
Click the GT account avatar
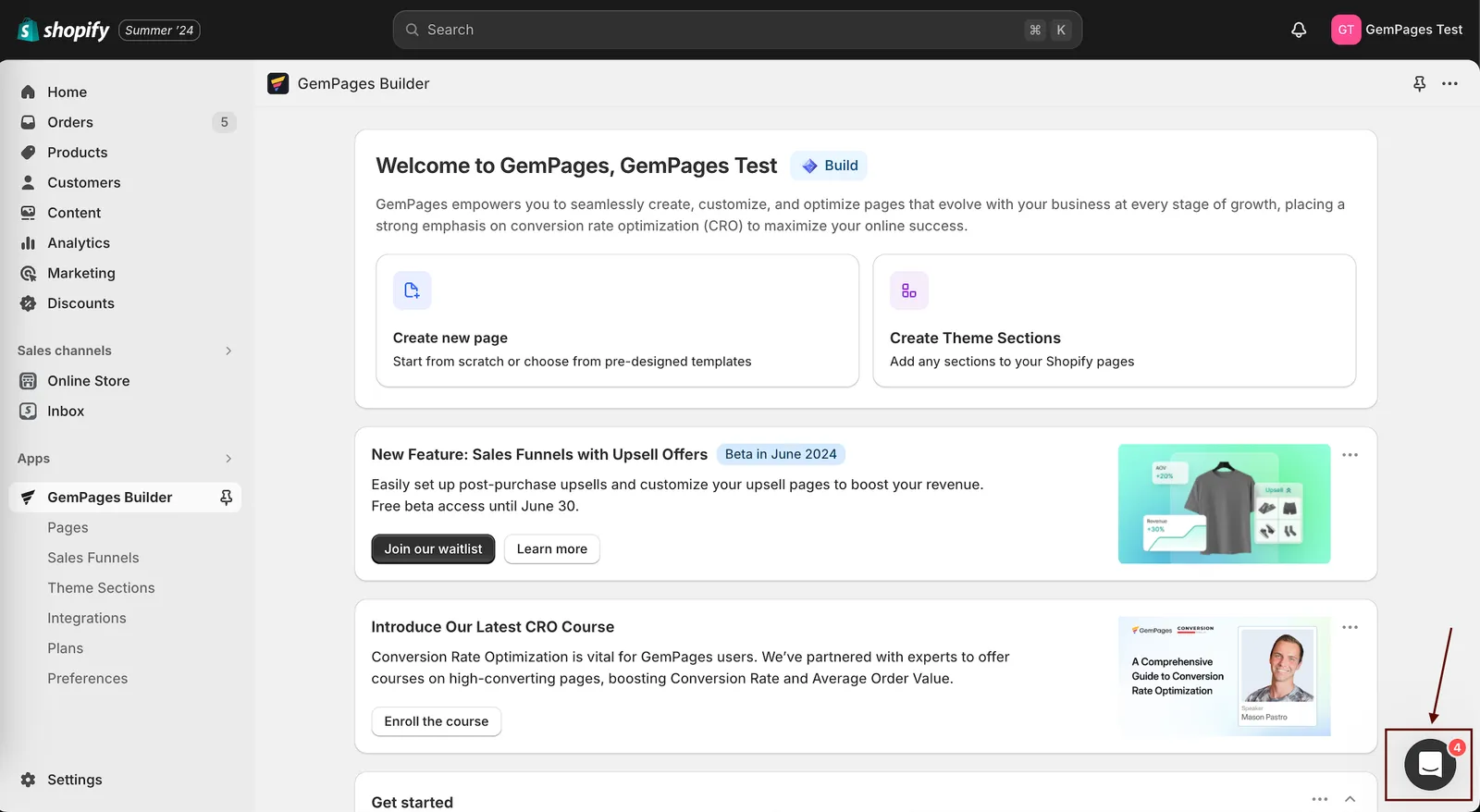pyautogui.click(x=1346, y=30)
